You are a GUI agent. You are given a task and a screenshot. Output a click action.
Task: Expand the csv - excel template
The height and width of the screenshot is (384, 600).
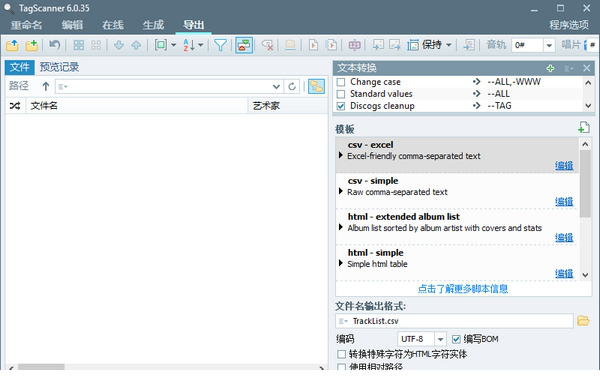pos(341,155)
